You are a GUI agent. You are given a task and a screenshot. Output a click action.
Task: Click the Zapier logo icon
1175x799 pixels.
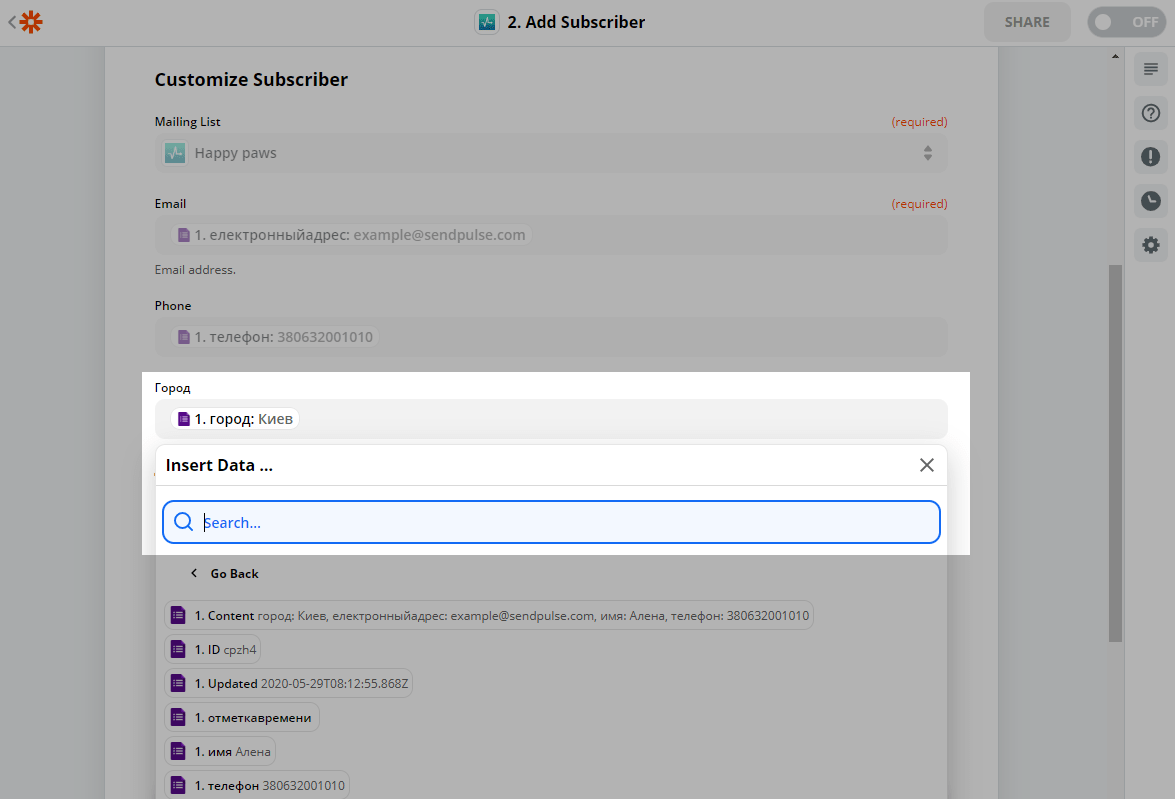pyautogui.click(x=32, y=21)
